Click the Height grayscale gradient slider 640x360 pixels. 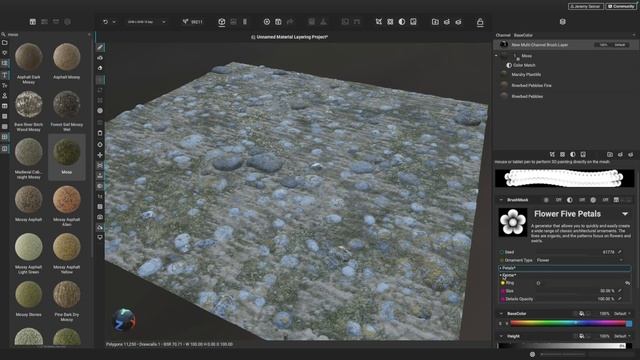[562, 345]
